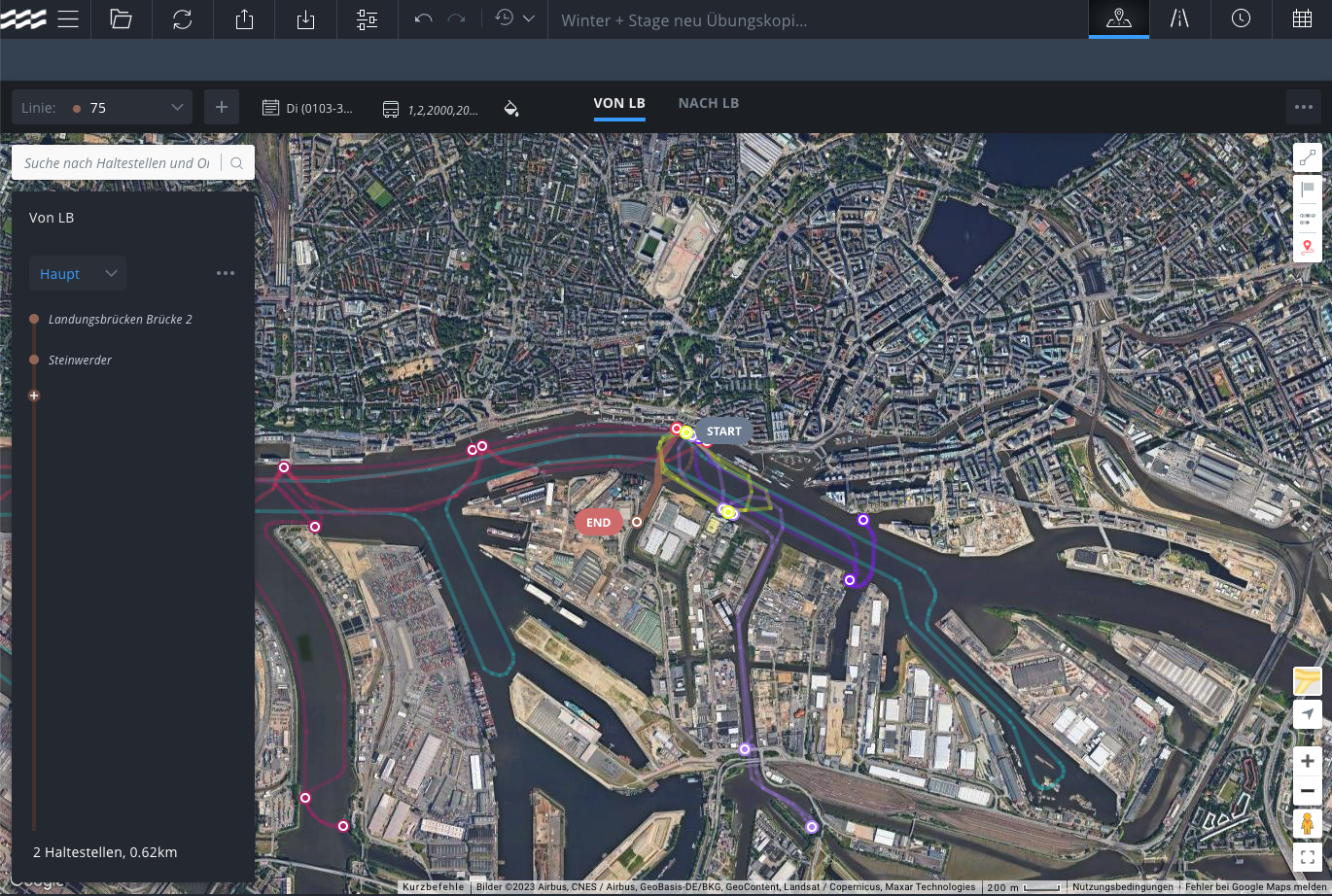
Task: Click the share/export upload icon
Action: pyautogui.click(x=244, y=19)
